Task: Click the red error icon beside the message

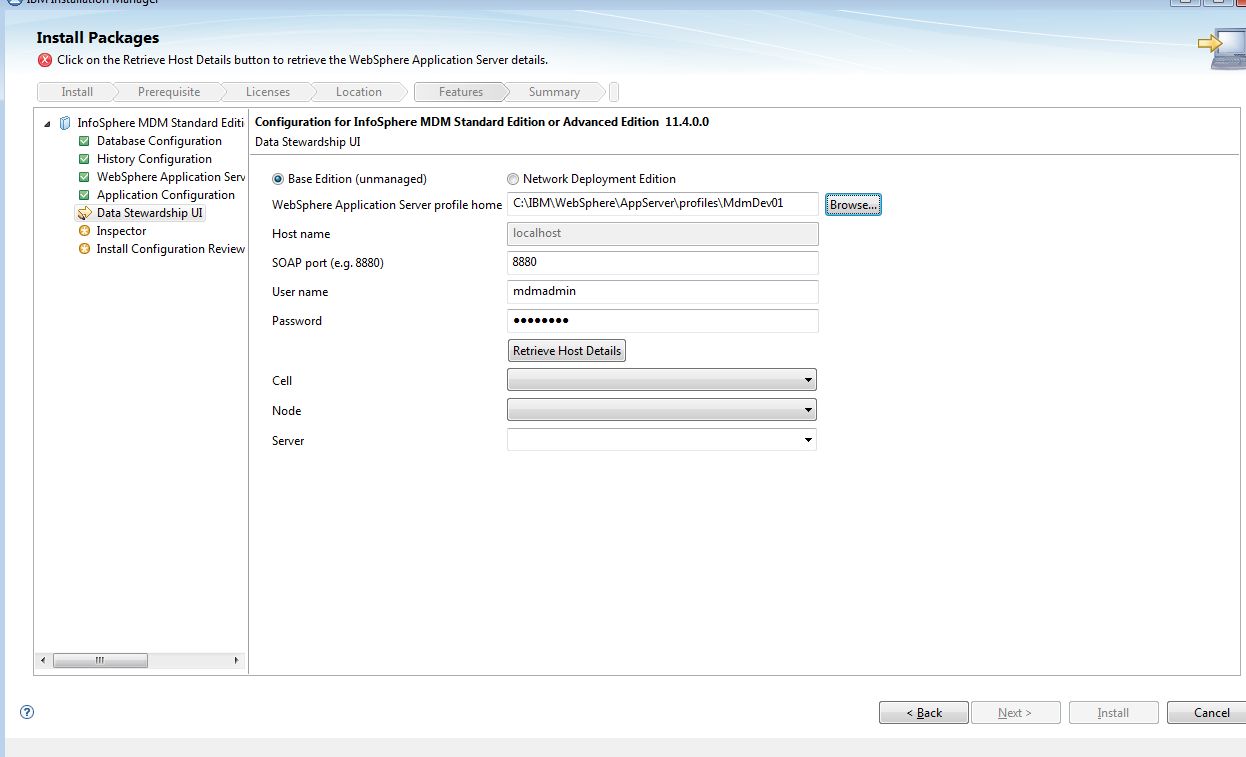Action: pos(44,60)
